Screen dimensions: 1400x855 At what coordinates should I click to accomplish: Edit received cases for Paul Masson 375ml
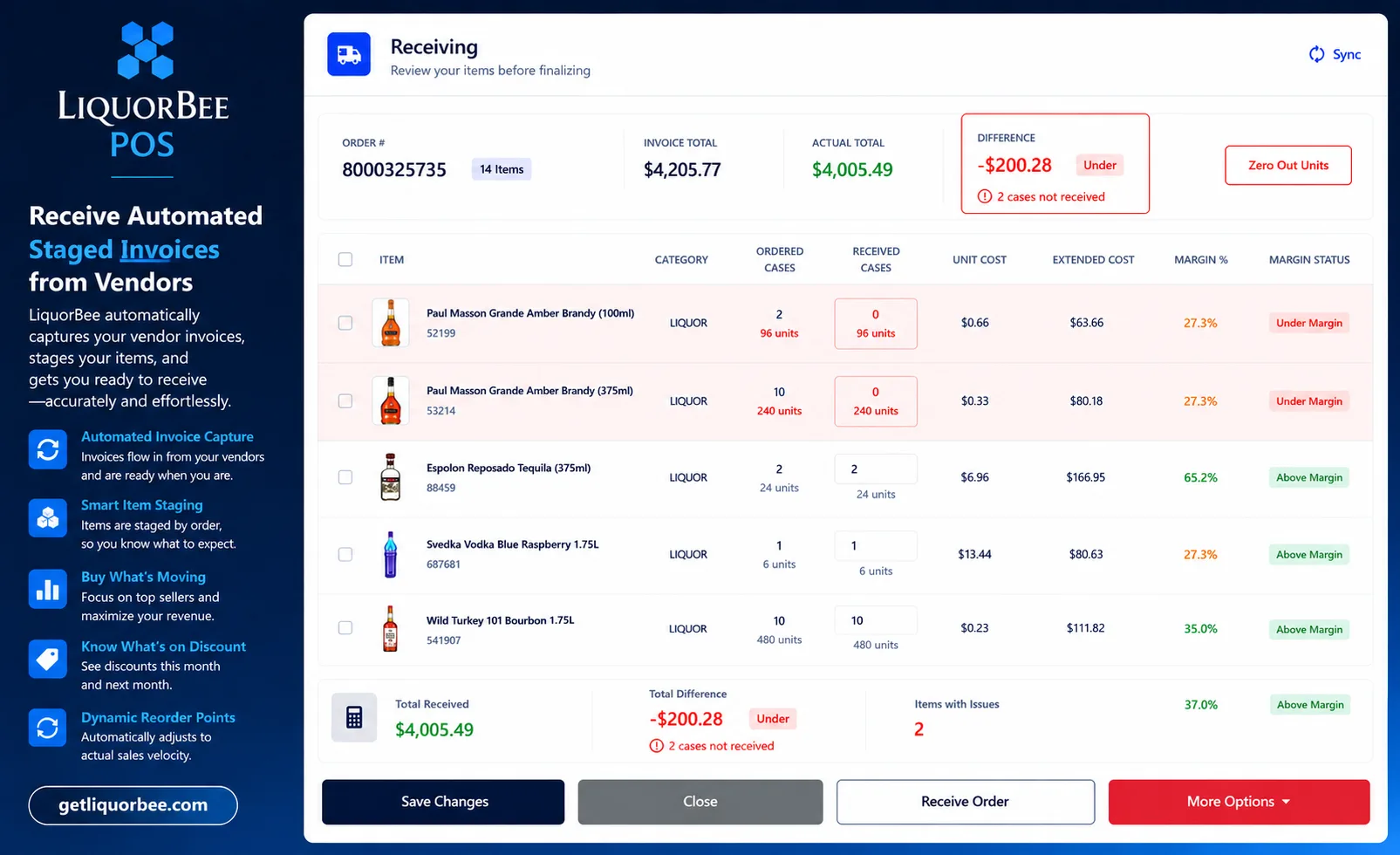click(x=876, y=401)
